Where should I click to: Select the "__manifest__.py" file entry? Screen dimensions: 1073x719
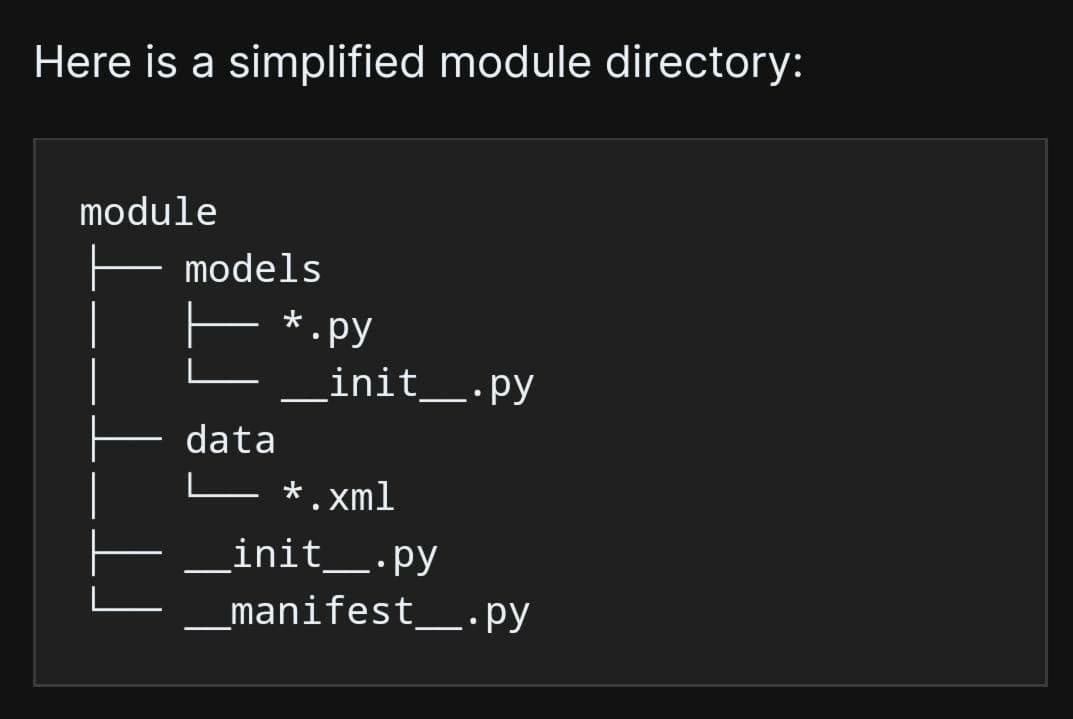pos(357,611)
